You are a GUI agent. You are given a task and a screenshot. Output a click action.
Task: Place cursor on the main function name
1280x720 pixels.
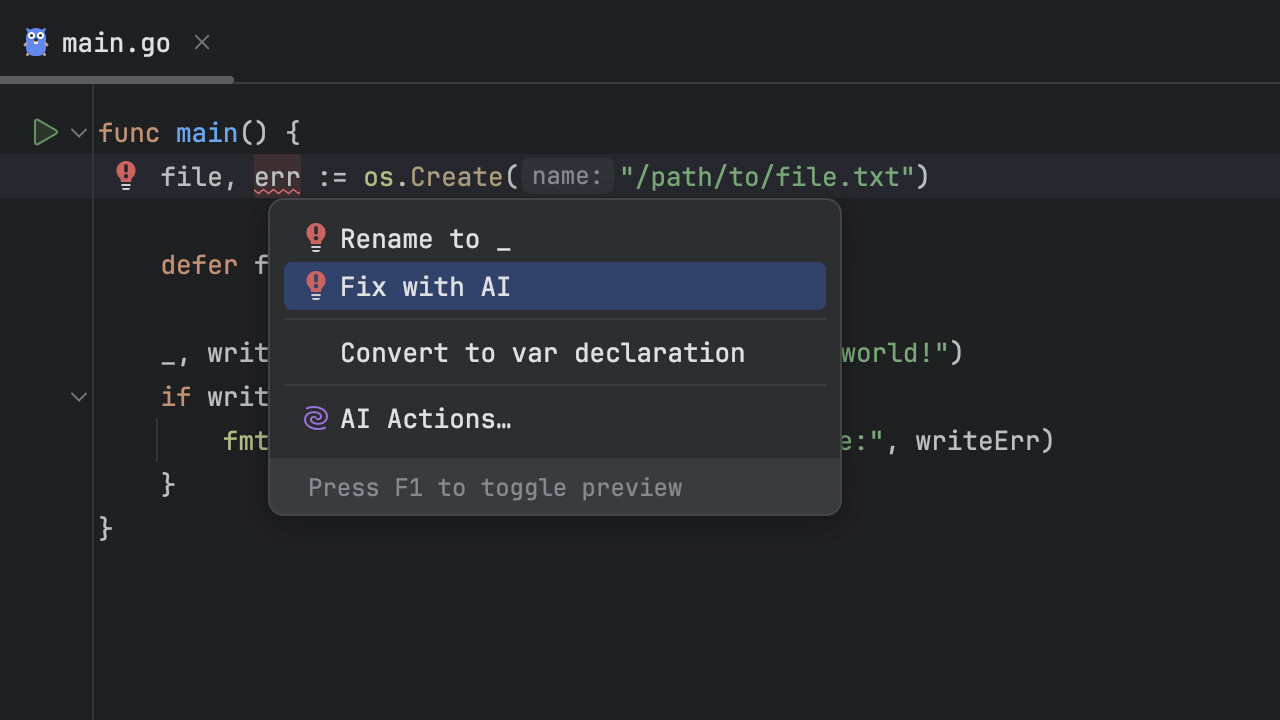(207, 133)
